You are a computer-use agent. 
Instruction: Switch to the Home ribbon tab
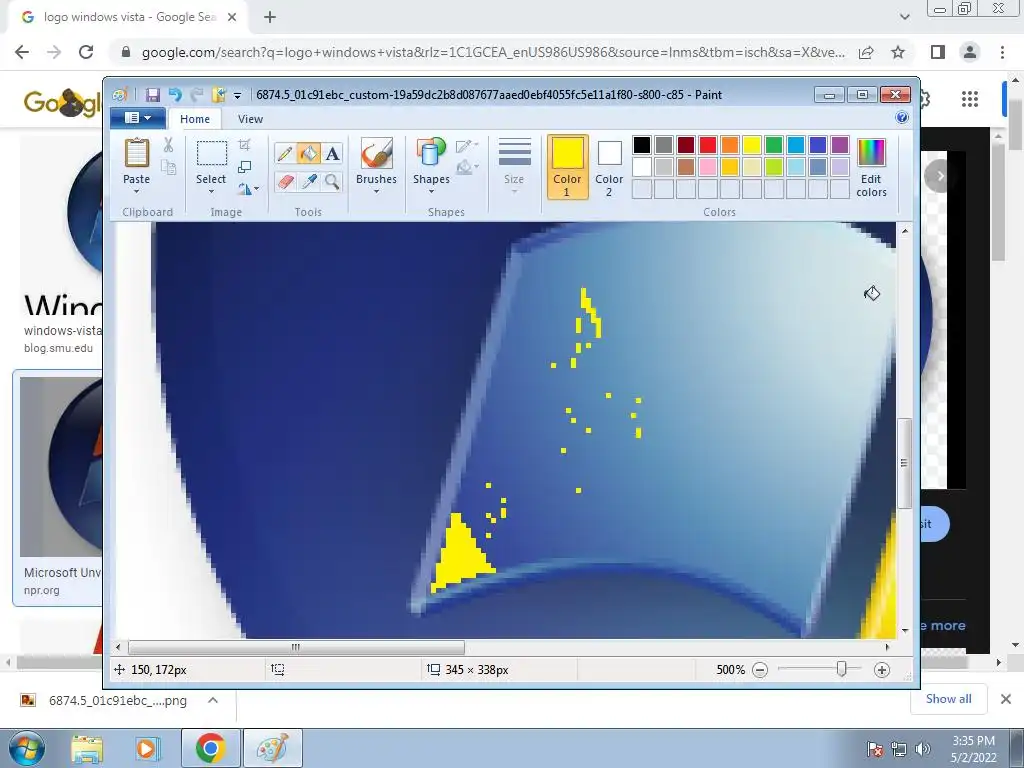[195, 119]
